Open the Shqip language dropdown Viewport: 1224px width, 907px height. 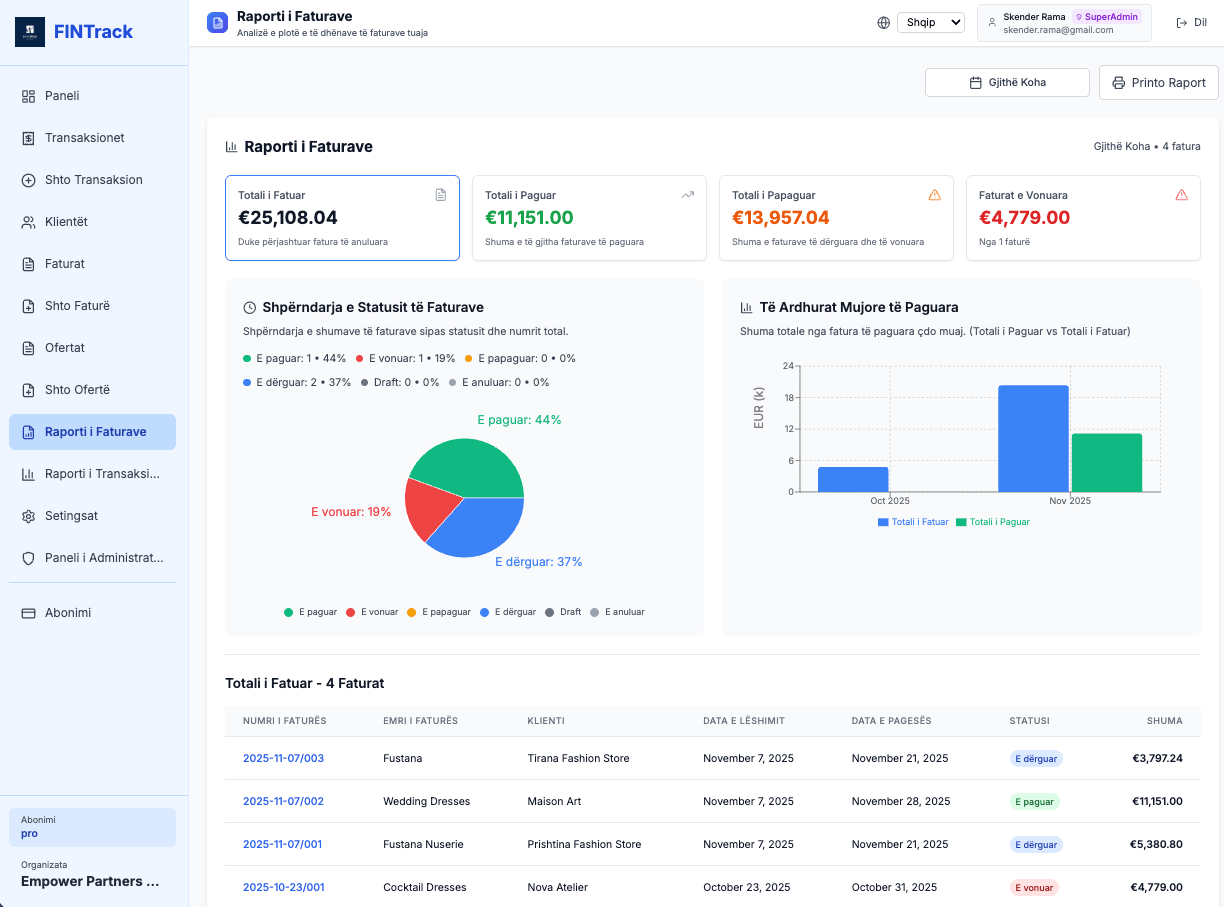[x=930, y=21]
